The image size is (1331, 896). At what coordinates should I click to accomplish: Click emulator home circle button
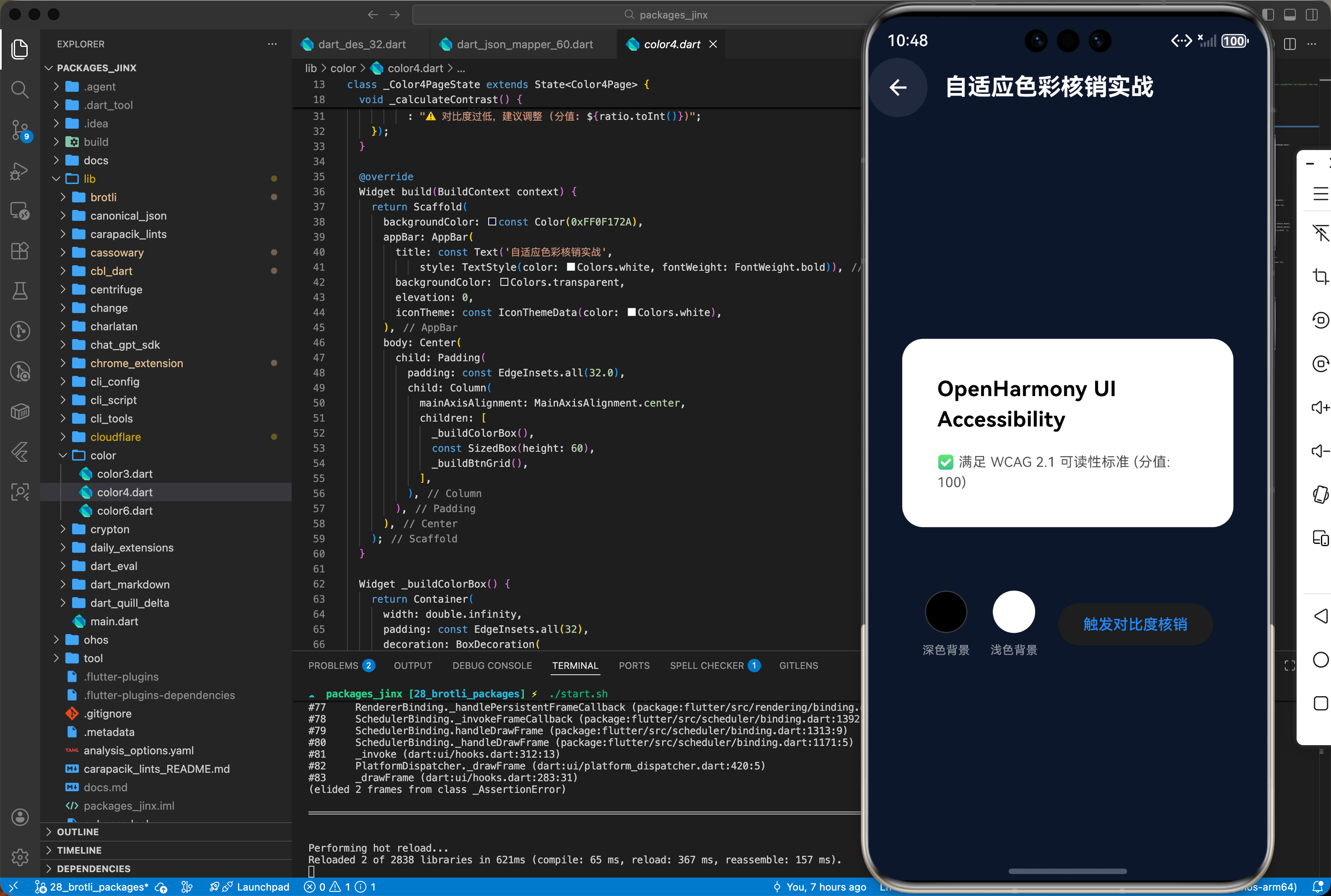[x=1320, y=660]
